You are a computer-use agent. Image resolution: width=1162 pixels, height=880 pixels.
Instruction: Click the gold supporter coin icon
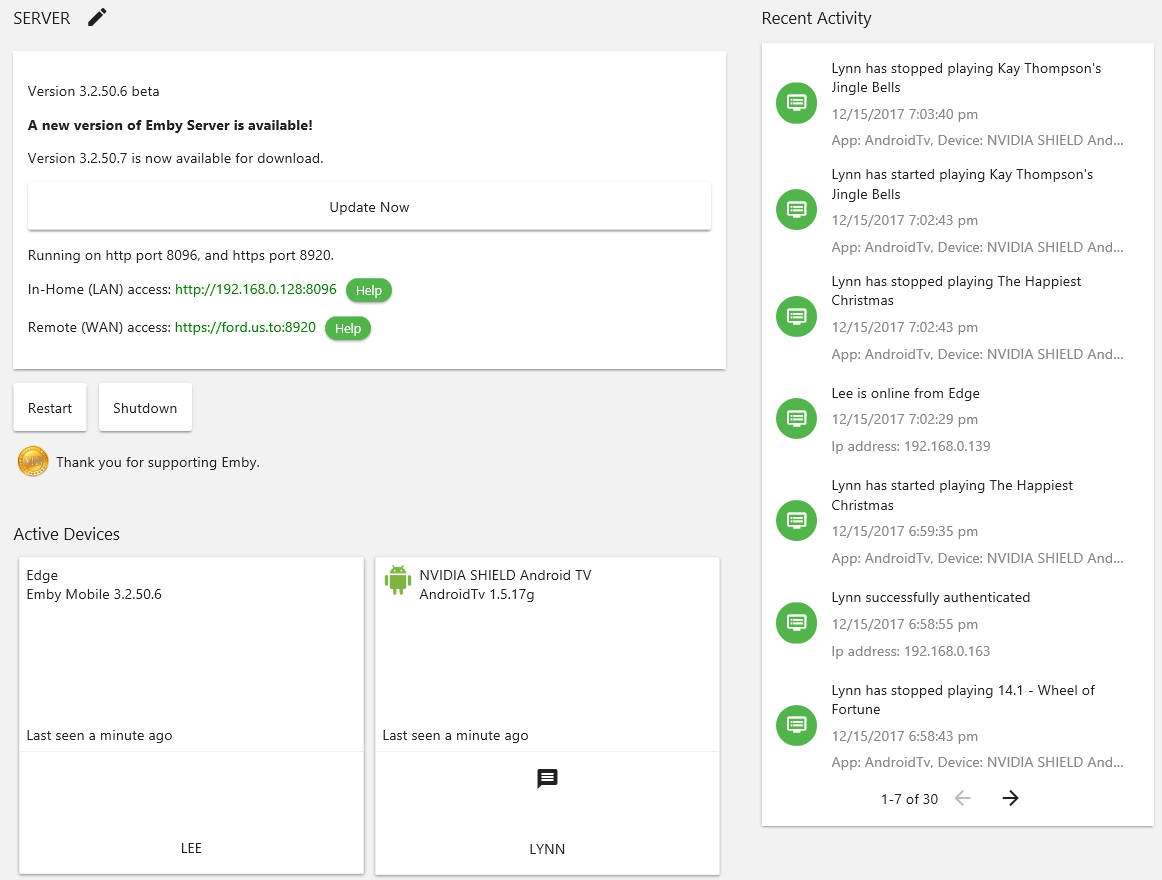[33, 462]
